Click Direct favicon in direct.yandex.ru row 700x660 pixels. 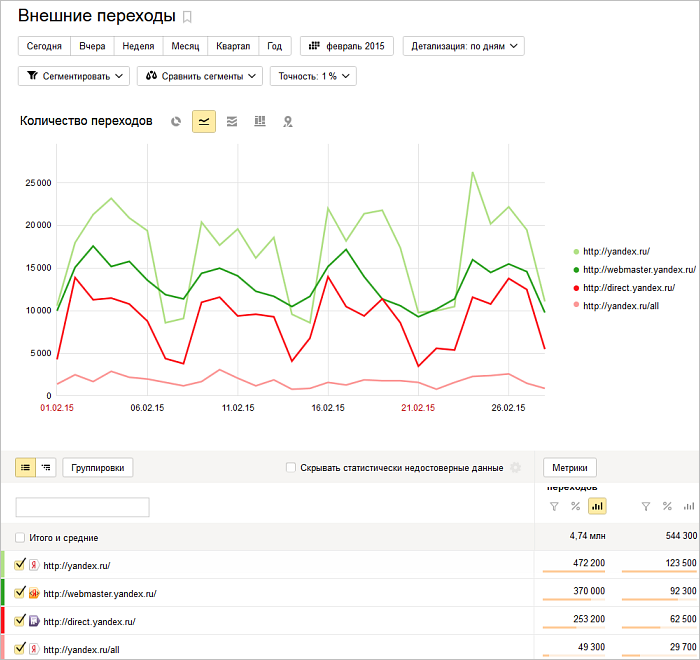click(34, 621)
